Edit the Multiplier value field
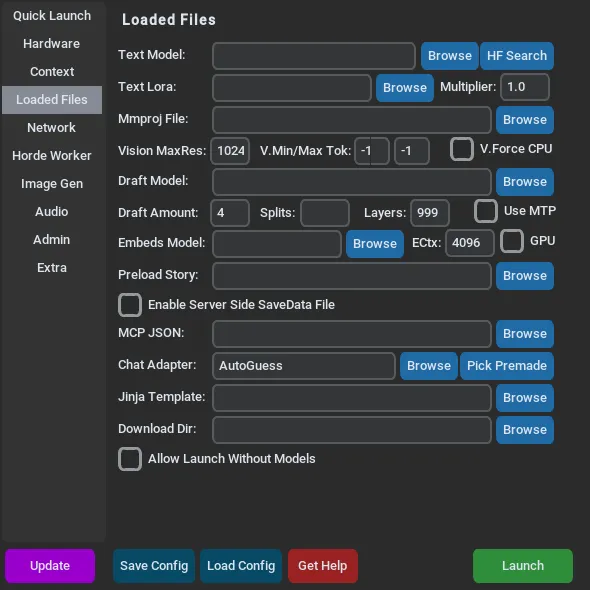590x590 pixels. coord(525,87)
